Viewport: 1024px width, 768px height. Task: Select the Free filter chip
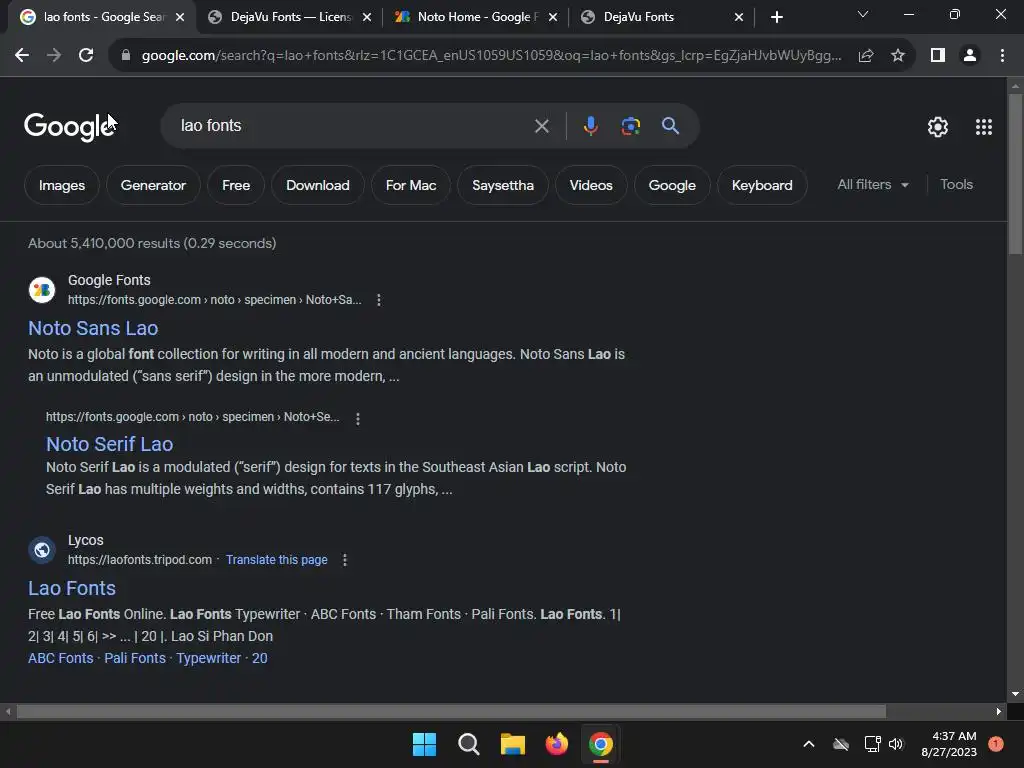(x=236, y=185)
